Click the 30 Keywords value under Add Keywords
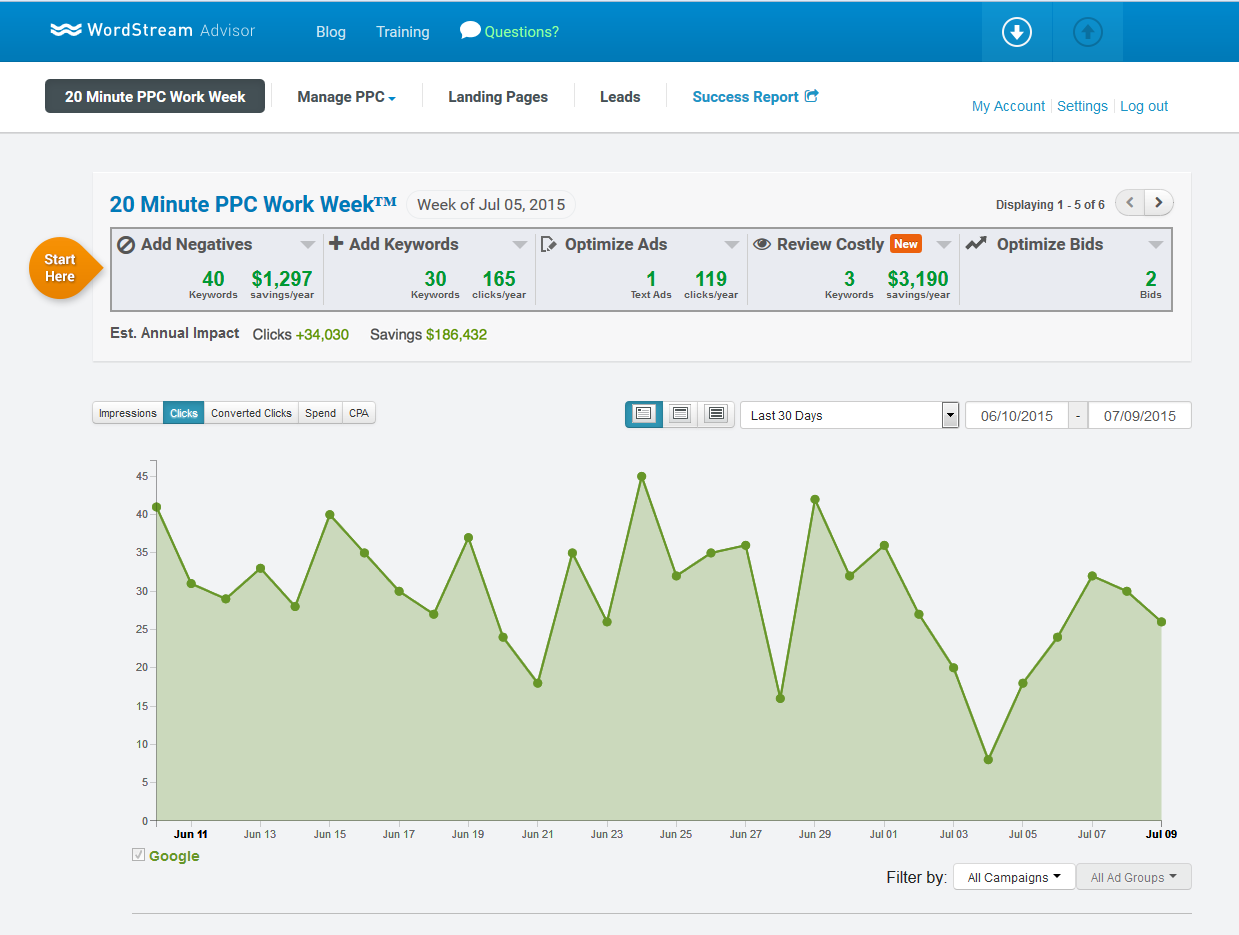 [x=435, y=284]
